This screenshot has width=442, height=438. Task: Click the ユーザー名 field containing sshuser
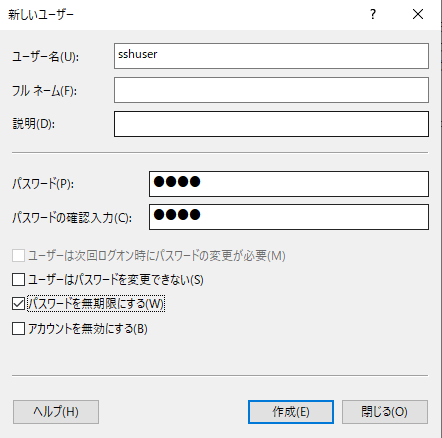(271, 56)
